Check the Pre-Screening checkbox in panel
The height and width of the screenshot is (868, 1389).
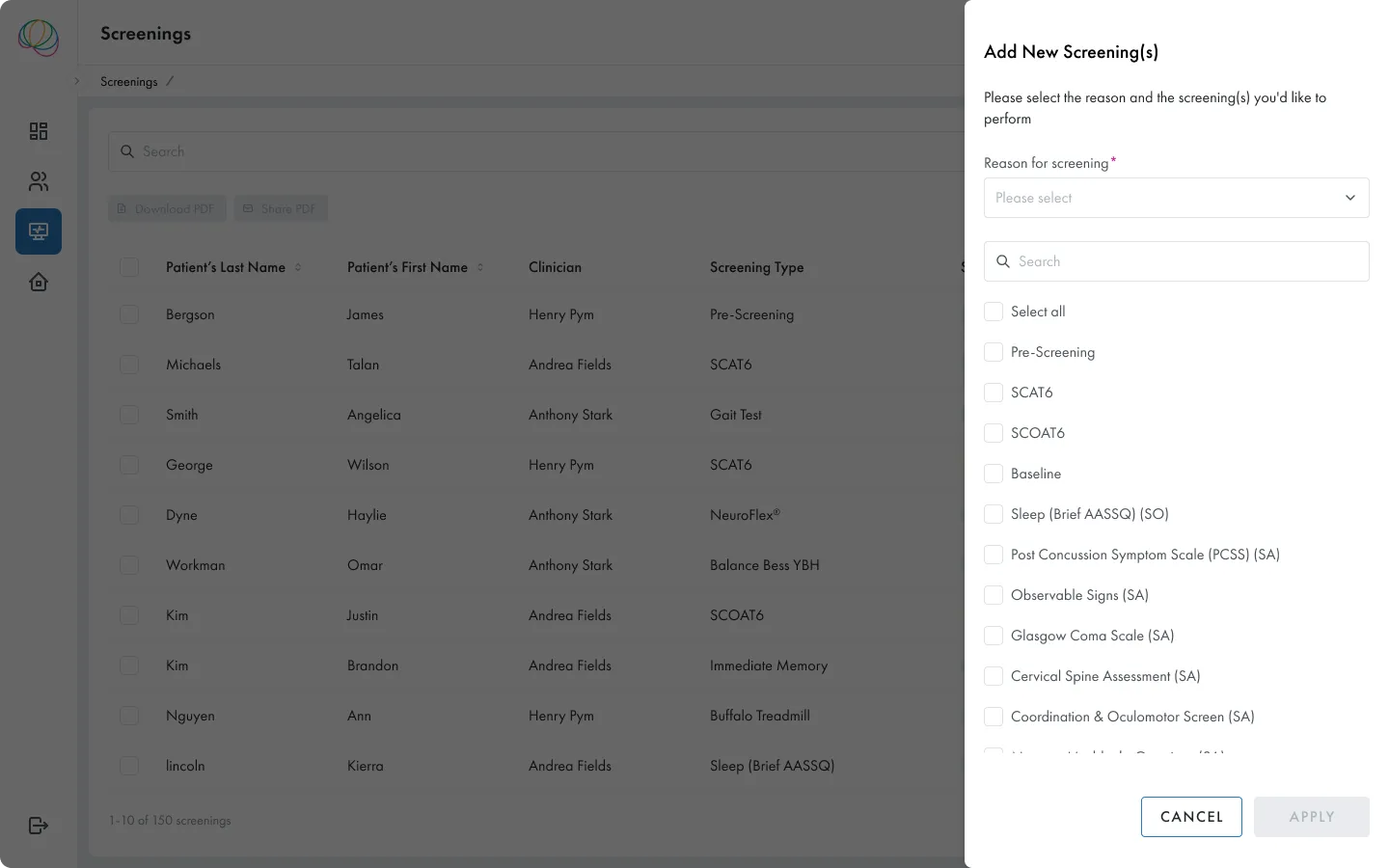994,352
